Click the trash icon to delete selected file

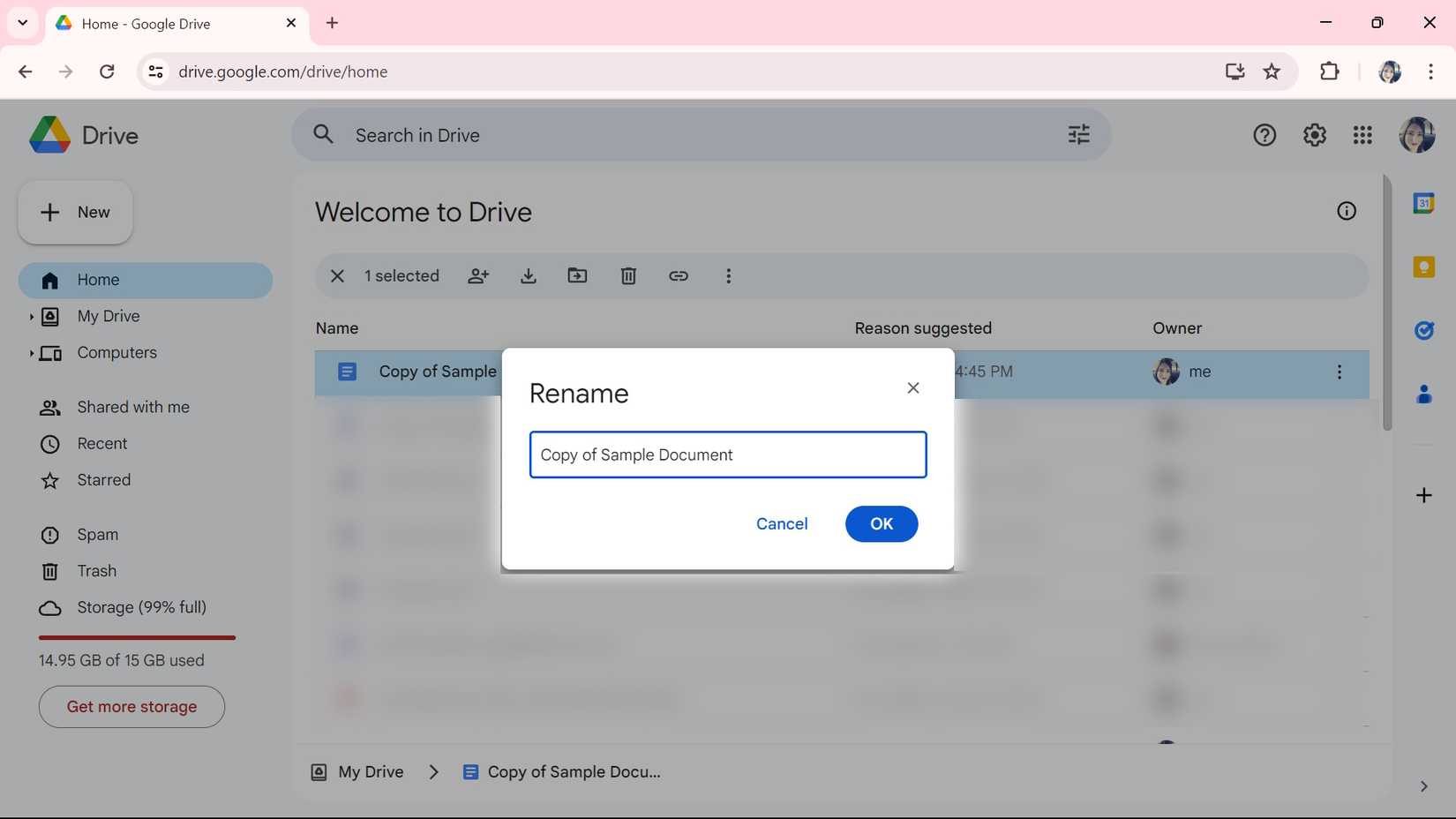pyautogui.click(x=627, y=276)
